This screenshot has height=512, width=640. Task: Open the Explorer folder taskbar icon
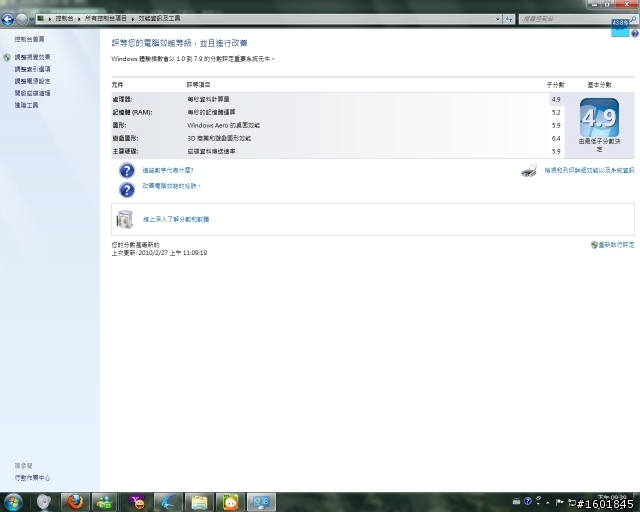tap(200, 502)
